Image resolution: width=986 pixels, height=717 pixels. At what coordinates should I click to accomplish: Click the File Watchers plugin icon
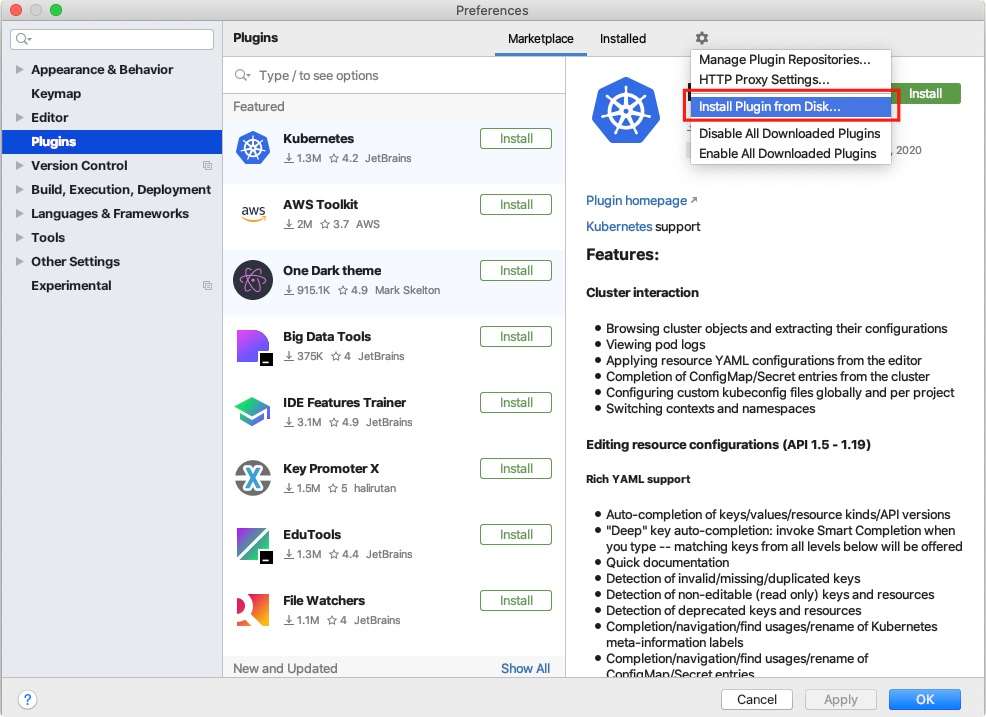(x=253, y=610)
